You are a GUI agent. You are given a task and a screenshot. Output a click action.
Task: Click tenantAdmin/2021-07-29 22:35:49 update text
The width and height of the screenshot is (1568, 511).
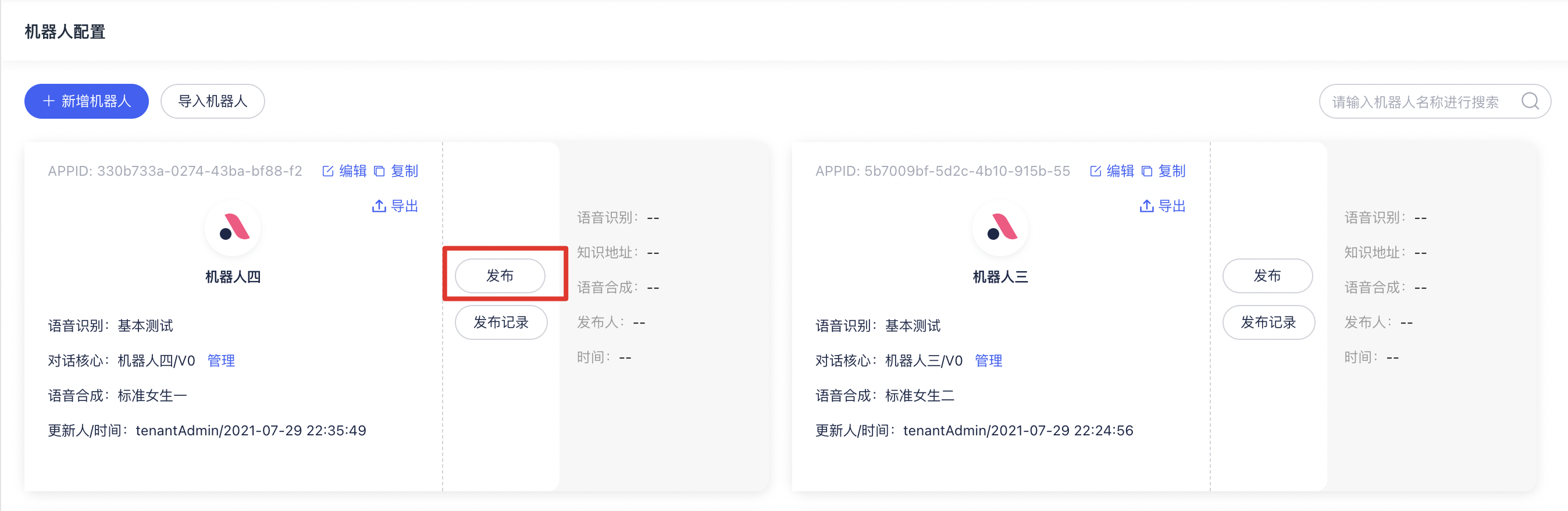pos(251,431)
